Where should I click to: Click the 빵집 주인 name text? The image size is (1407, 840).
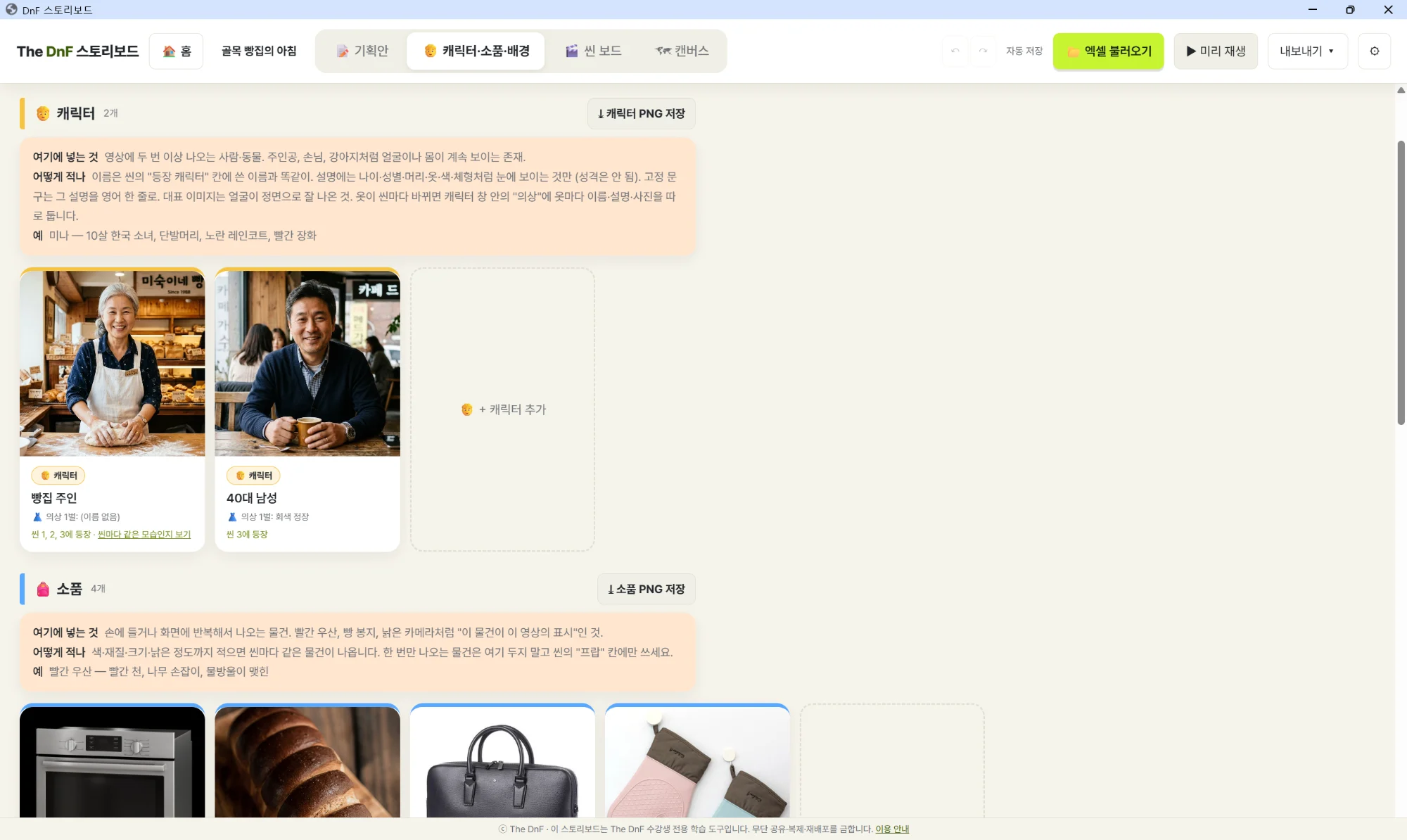point(54,497)
